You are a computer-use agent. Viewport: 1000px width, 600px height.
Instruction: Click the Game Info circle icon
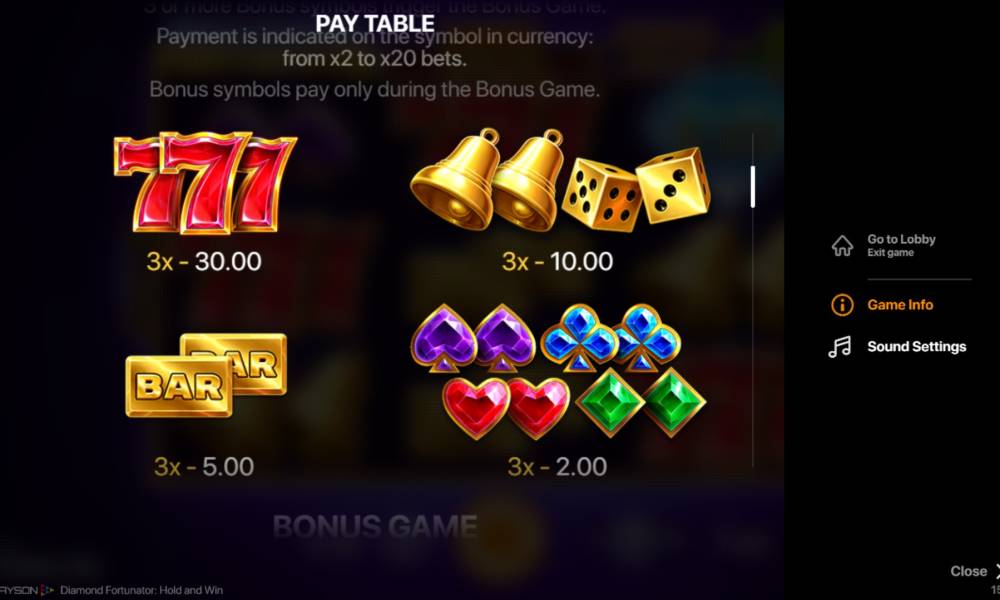point(842,305)
